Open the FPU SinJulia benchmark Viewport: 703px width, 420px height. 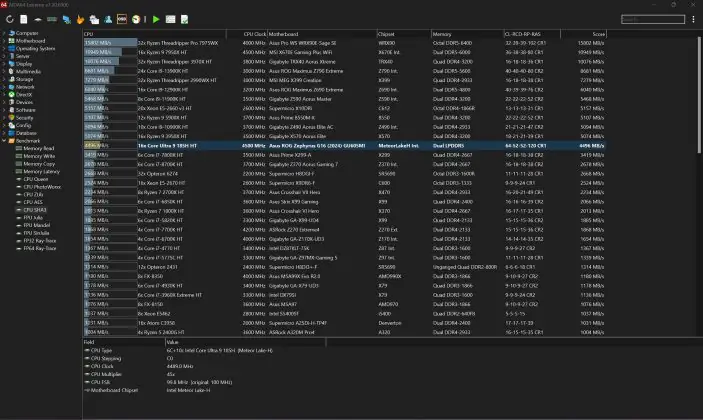36,233
